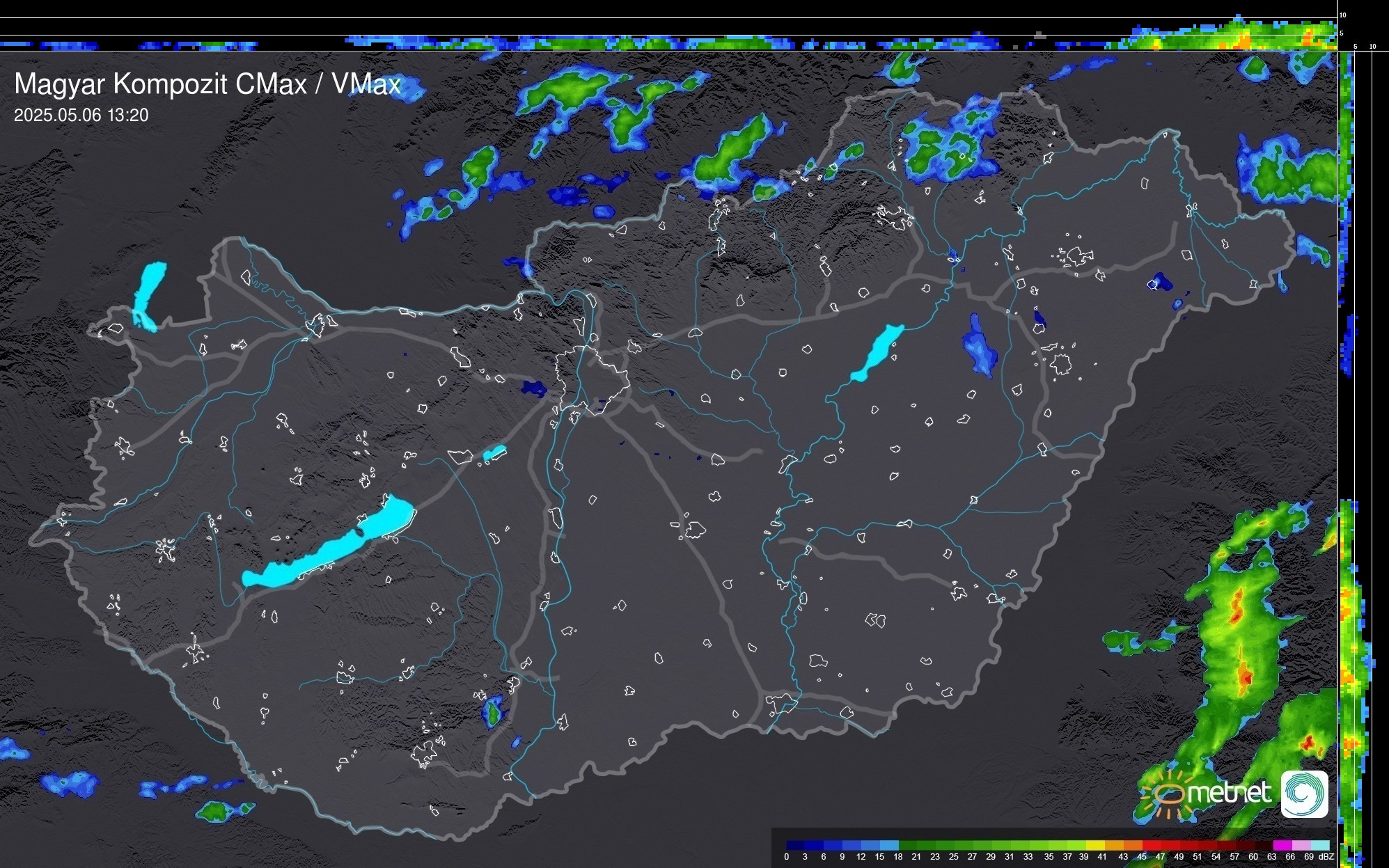This screenshot has width=1389, height=868.
Task: Click the Budapest city outline
Action: (593, 380)
